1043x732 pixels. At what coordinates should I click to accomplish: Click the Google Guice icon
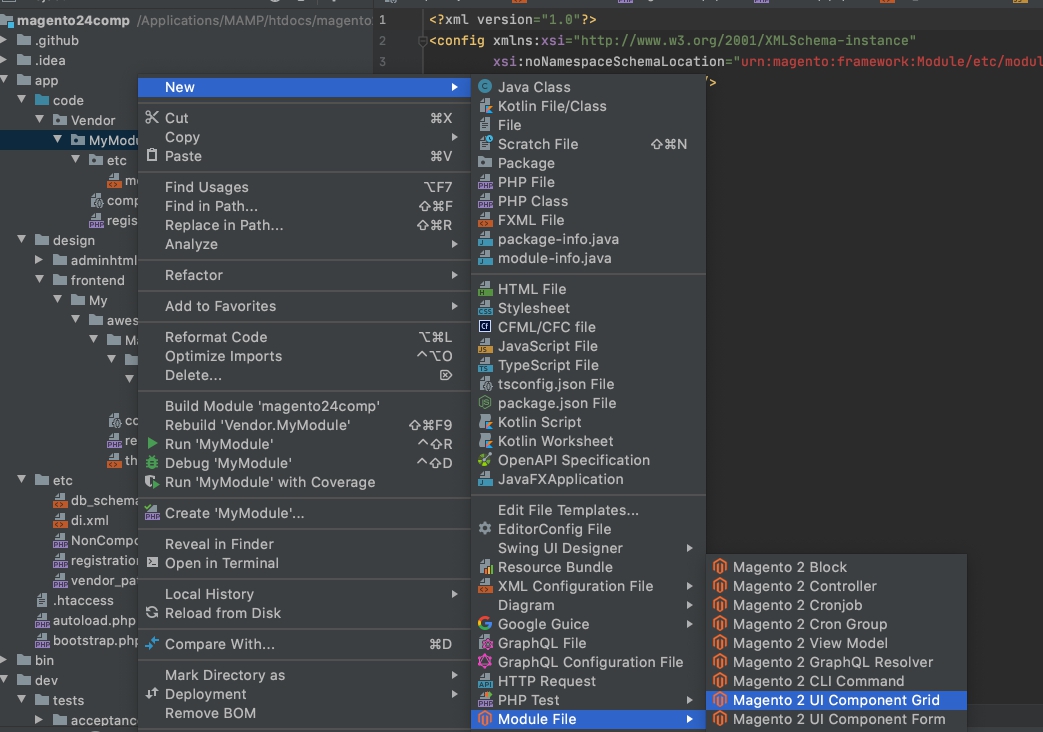pos(485,624)
